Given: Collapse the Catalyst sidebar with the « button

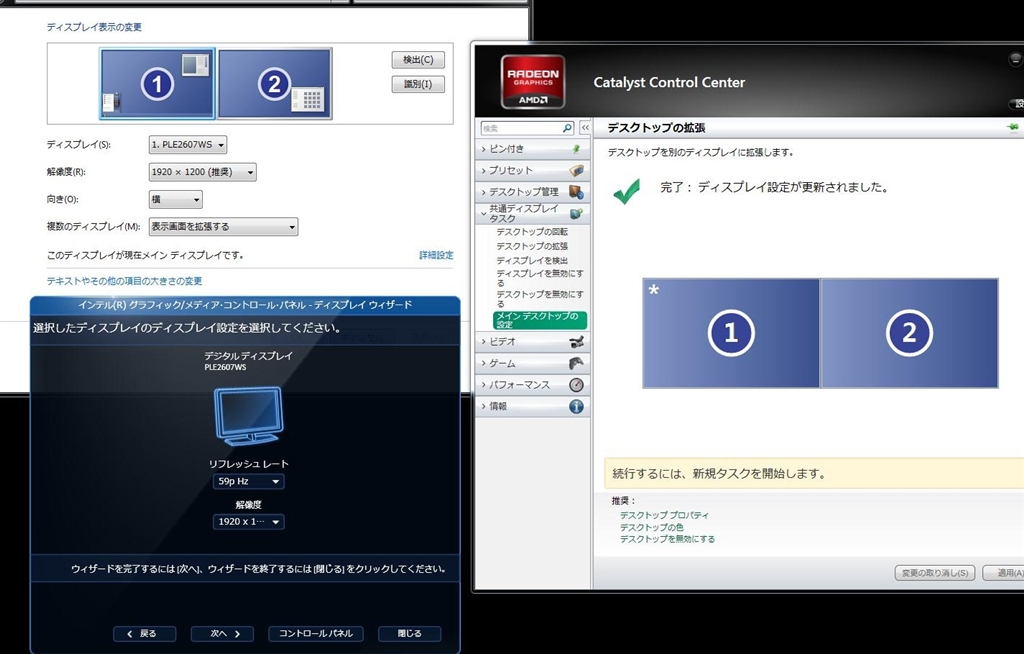Looking at the screenshot, I should (x=584, y=128).
